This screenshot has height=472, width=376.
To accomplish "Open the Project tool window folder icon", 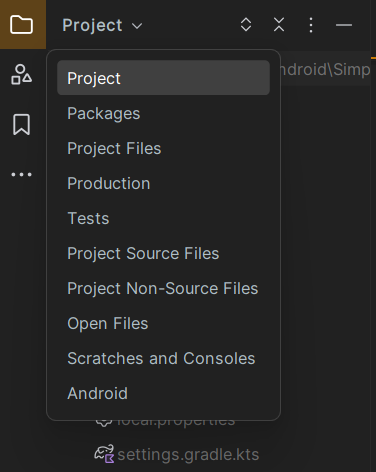I will [22, 24].
